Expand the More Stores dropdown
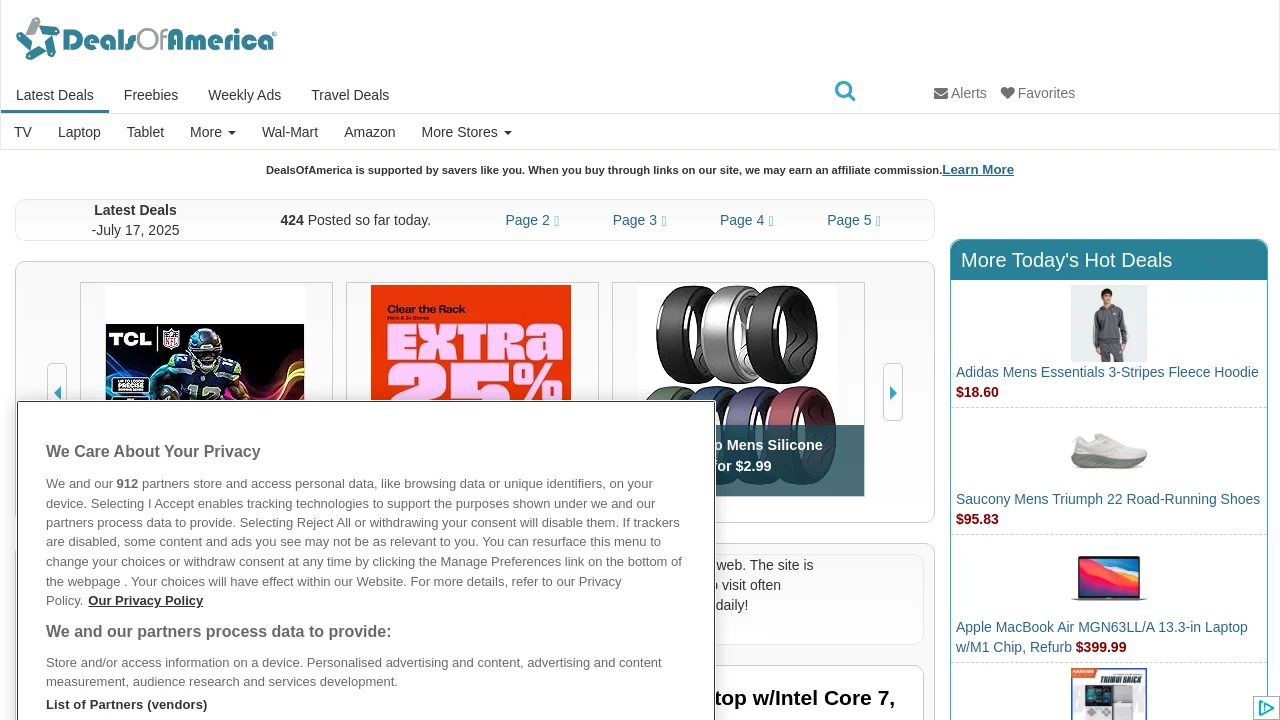The height and width of the screenshot is (720, 1280). tap(466, 132)
